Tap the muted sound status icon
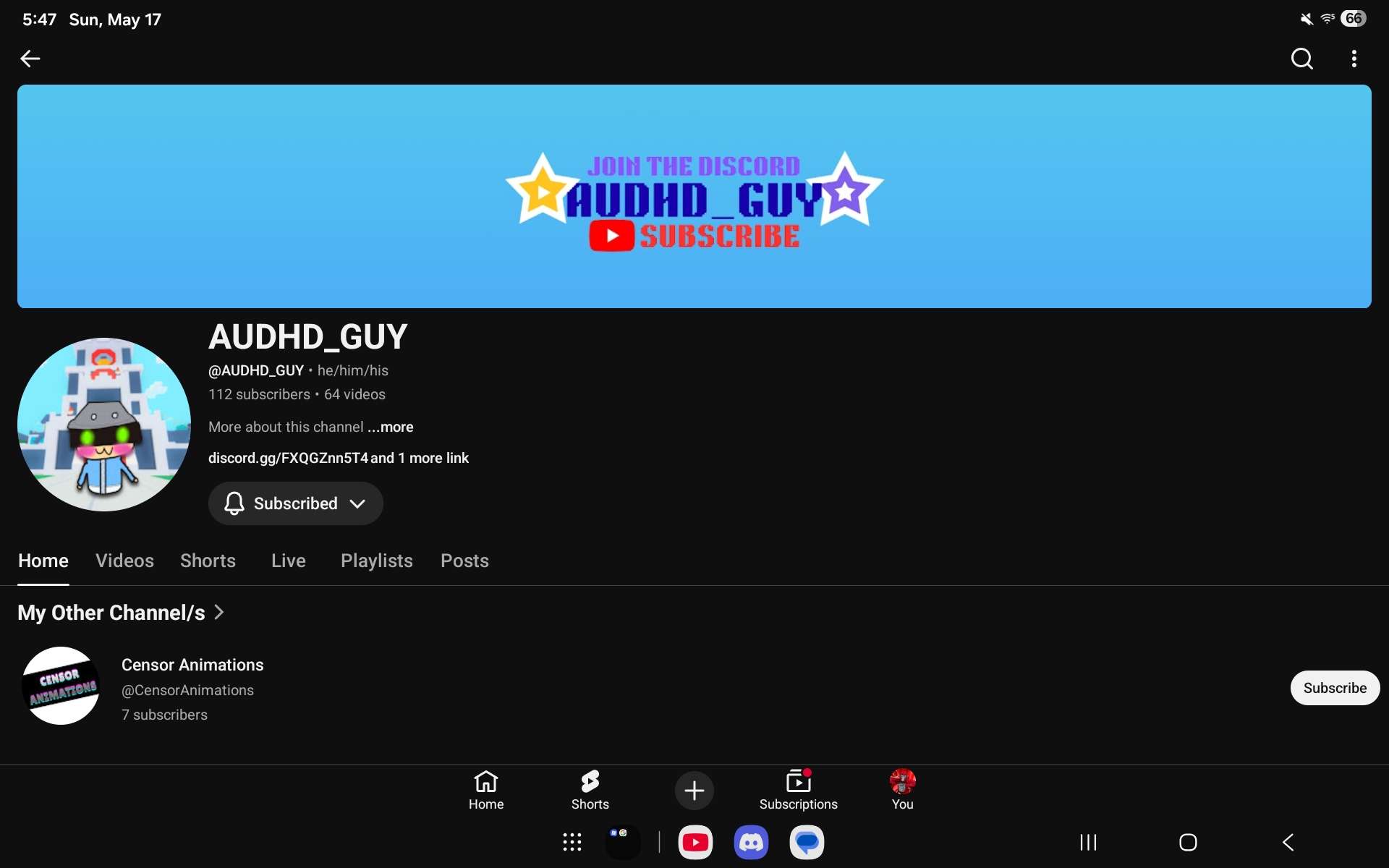This screenshot has width=1389, height=868. (x=1307, y=19)
